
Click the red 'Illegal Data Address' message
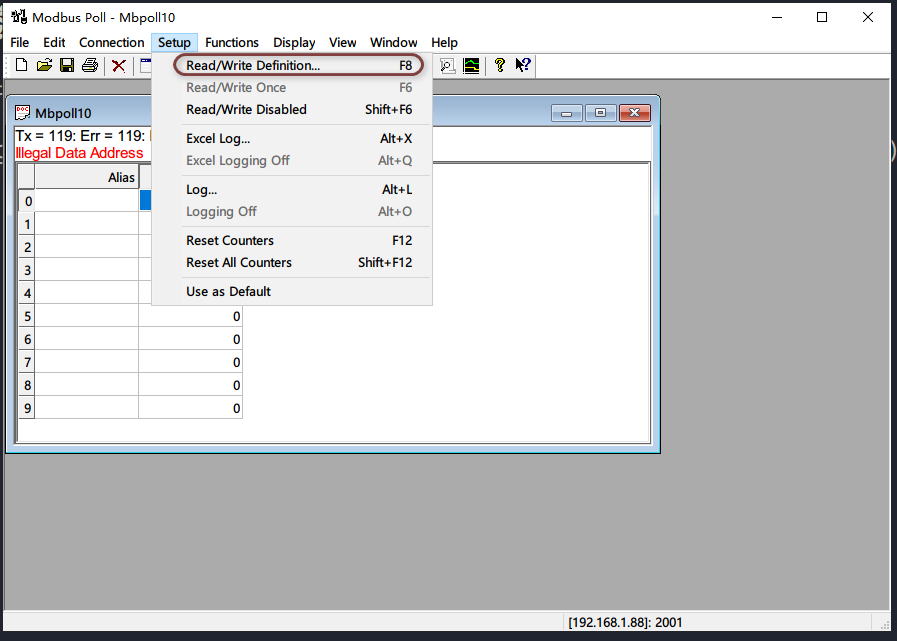point(79,153)
